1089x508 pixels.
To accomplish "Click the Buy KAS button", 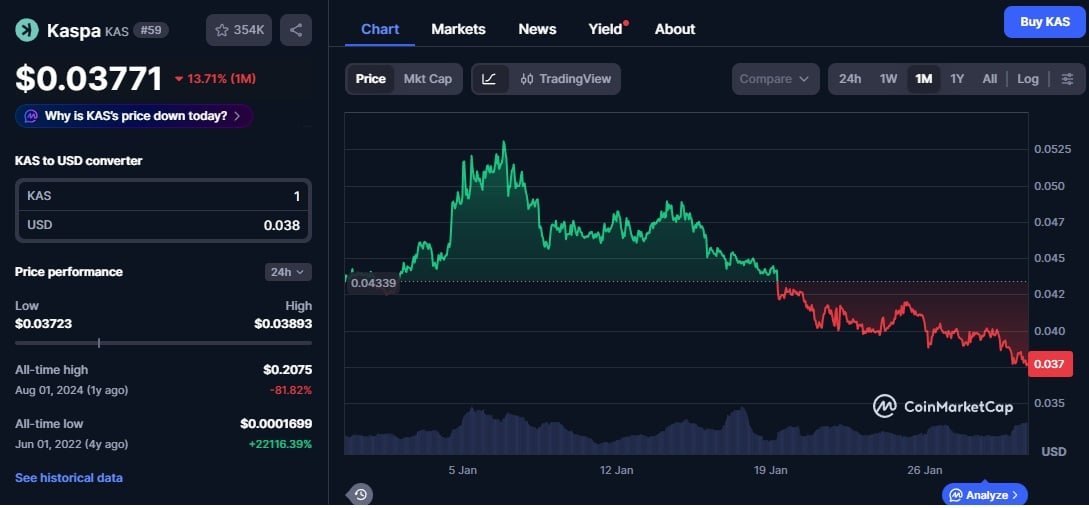I will [1044, 22].
